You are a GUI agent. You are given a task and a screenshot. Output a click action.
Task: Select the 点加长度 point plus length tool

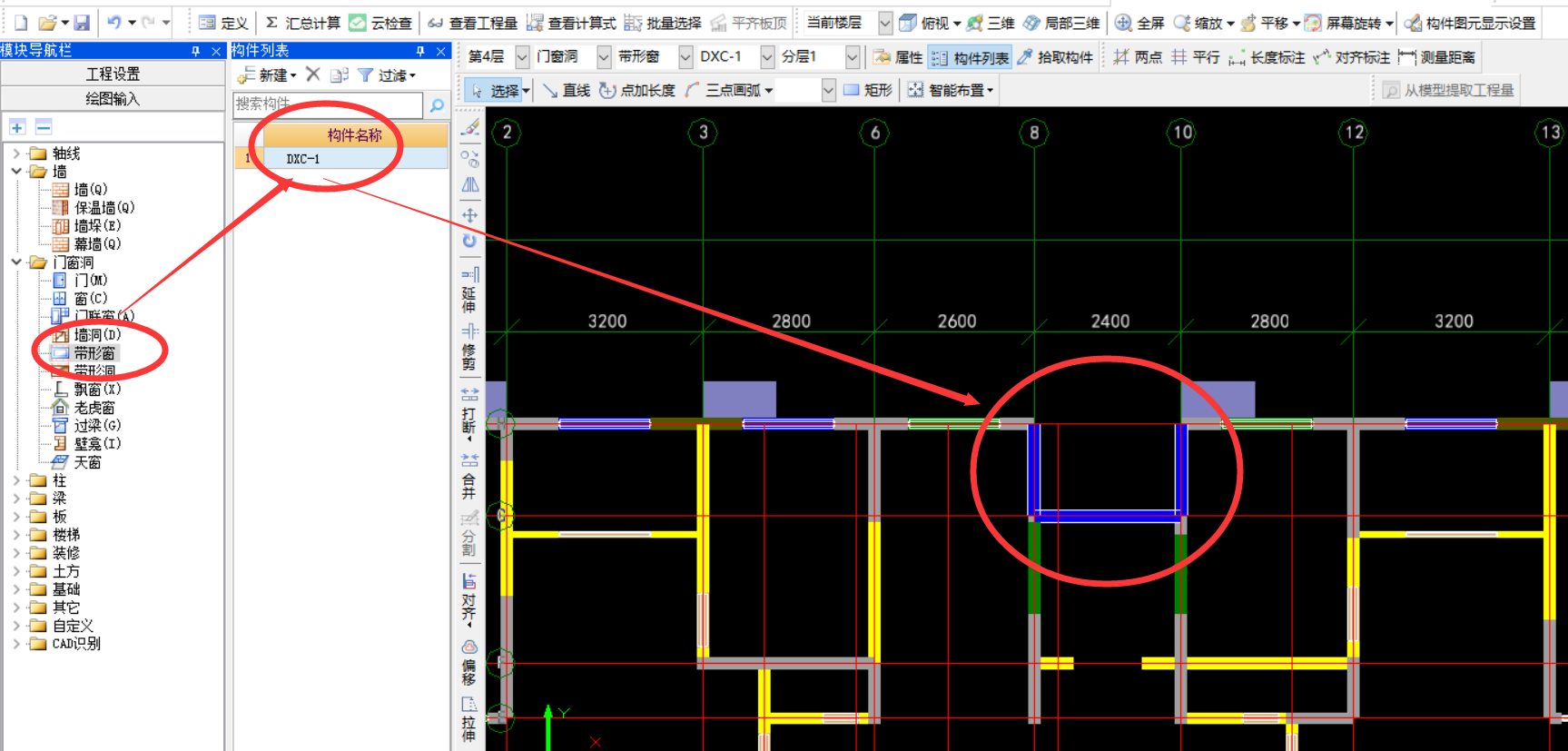637,90
